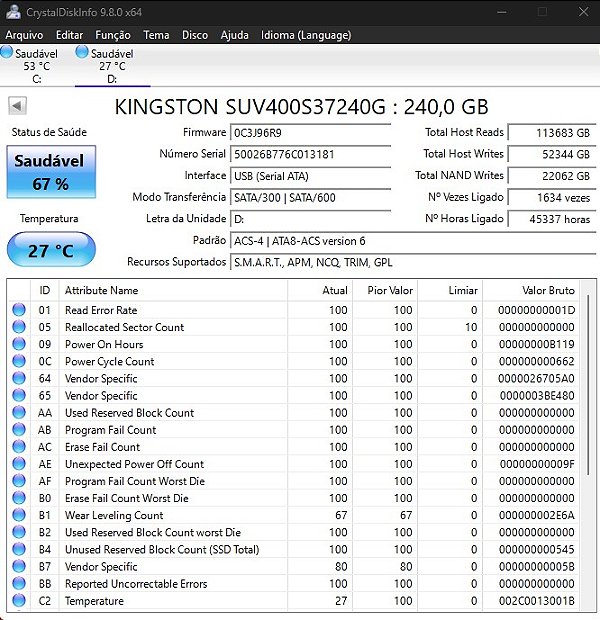Image resolution: width=600 pixels, height=620 pixels.
Task: Open the Disco menu
Action: coord(195,35)
